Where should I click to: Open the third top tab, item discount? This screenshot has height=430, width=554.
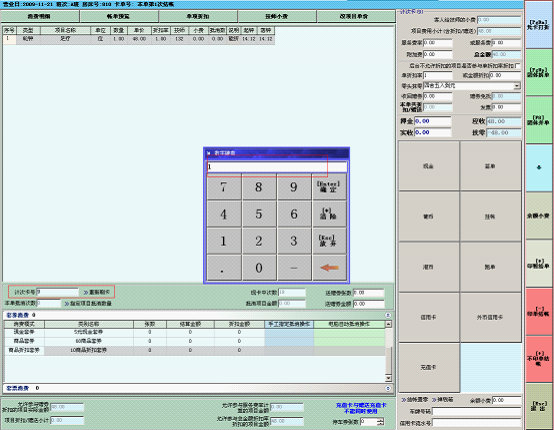tap(198, 16)
